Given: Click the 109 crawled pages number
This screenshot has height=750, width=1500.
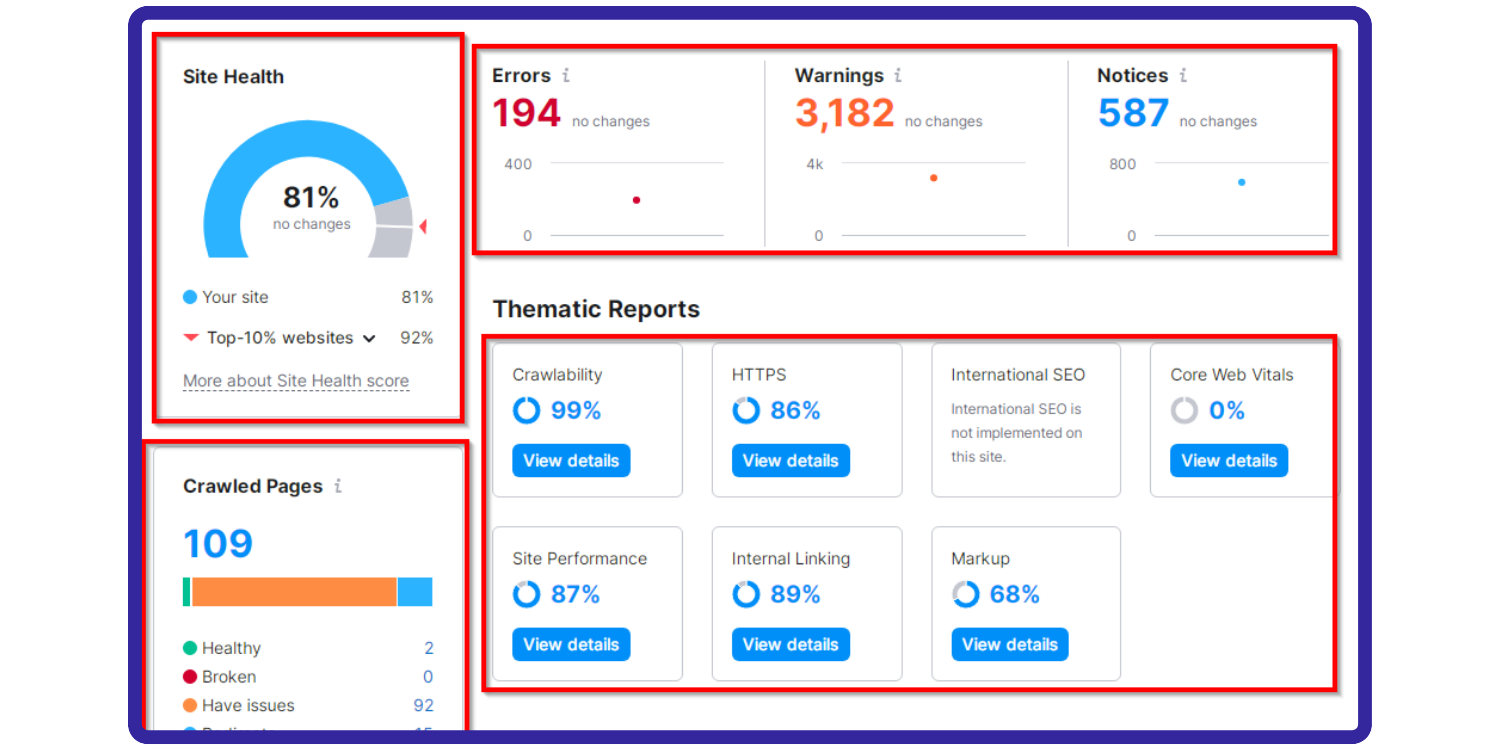Looking at the screenshot, I should pos(218,544).
